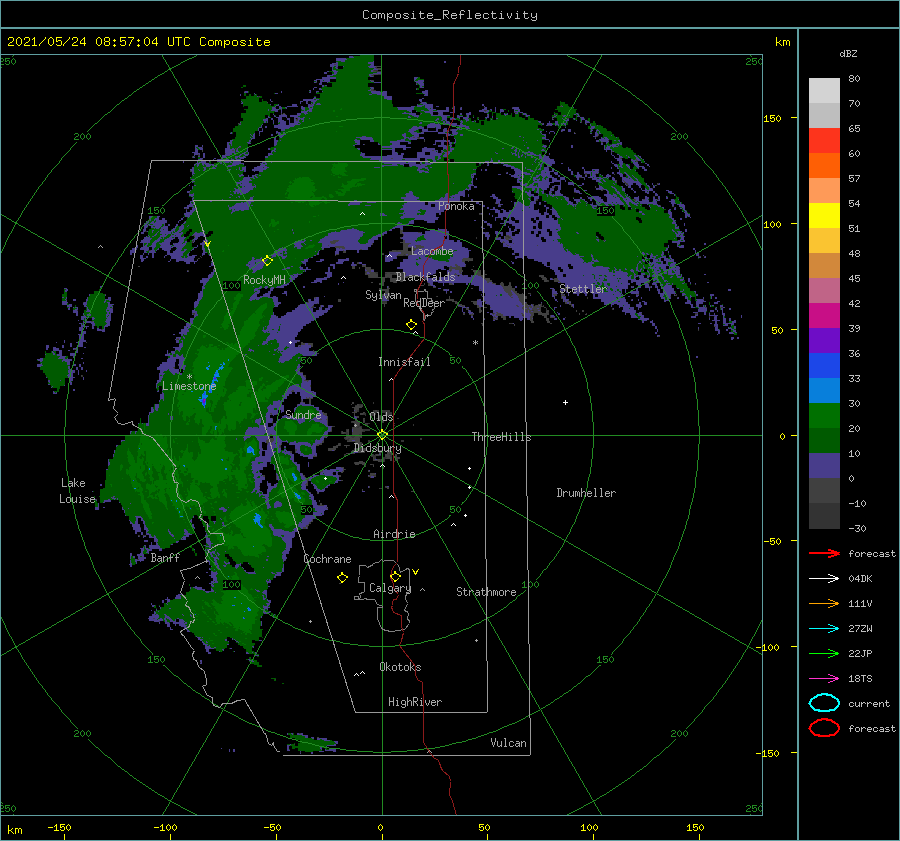
Task: Click the yellow 54-51 dBZ swatch
Action: [x=824, y=216]
